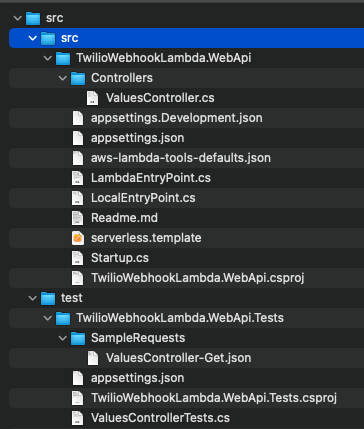Click the selected src folder icon
The image size is (364, 429).
(x=48, y=38)
